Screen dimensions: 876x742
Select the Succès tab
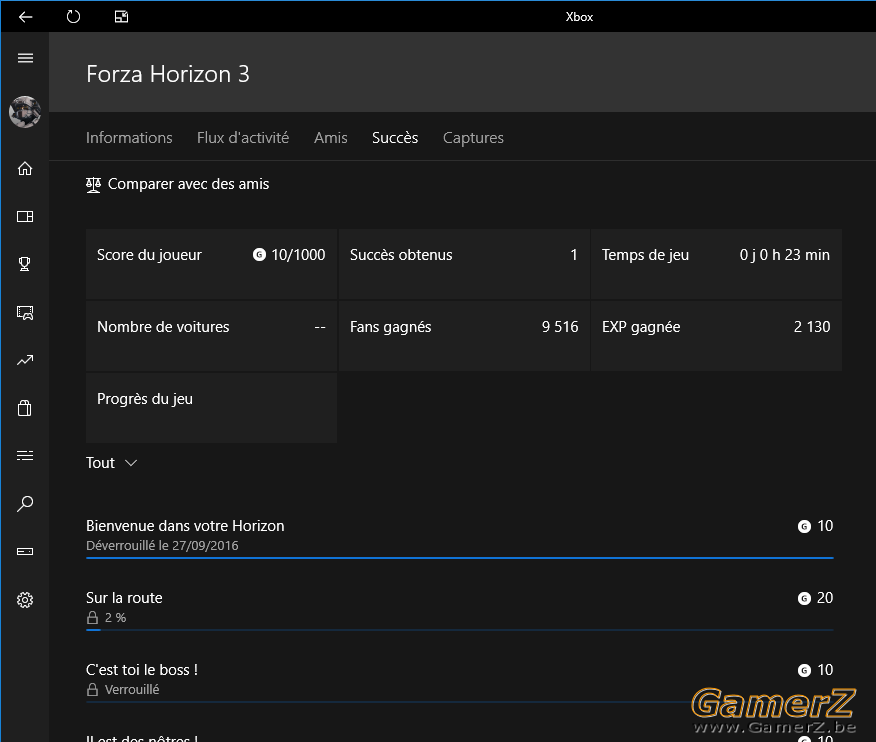click(x=395, y=137)
